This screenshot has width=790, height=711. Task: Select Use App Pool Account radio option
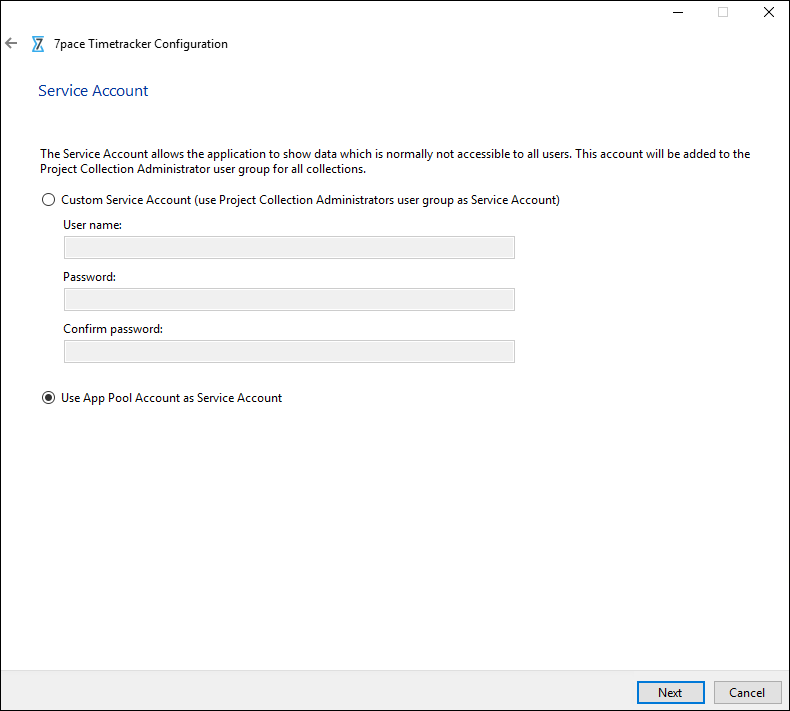(48, 398)
